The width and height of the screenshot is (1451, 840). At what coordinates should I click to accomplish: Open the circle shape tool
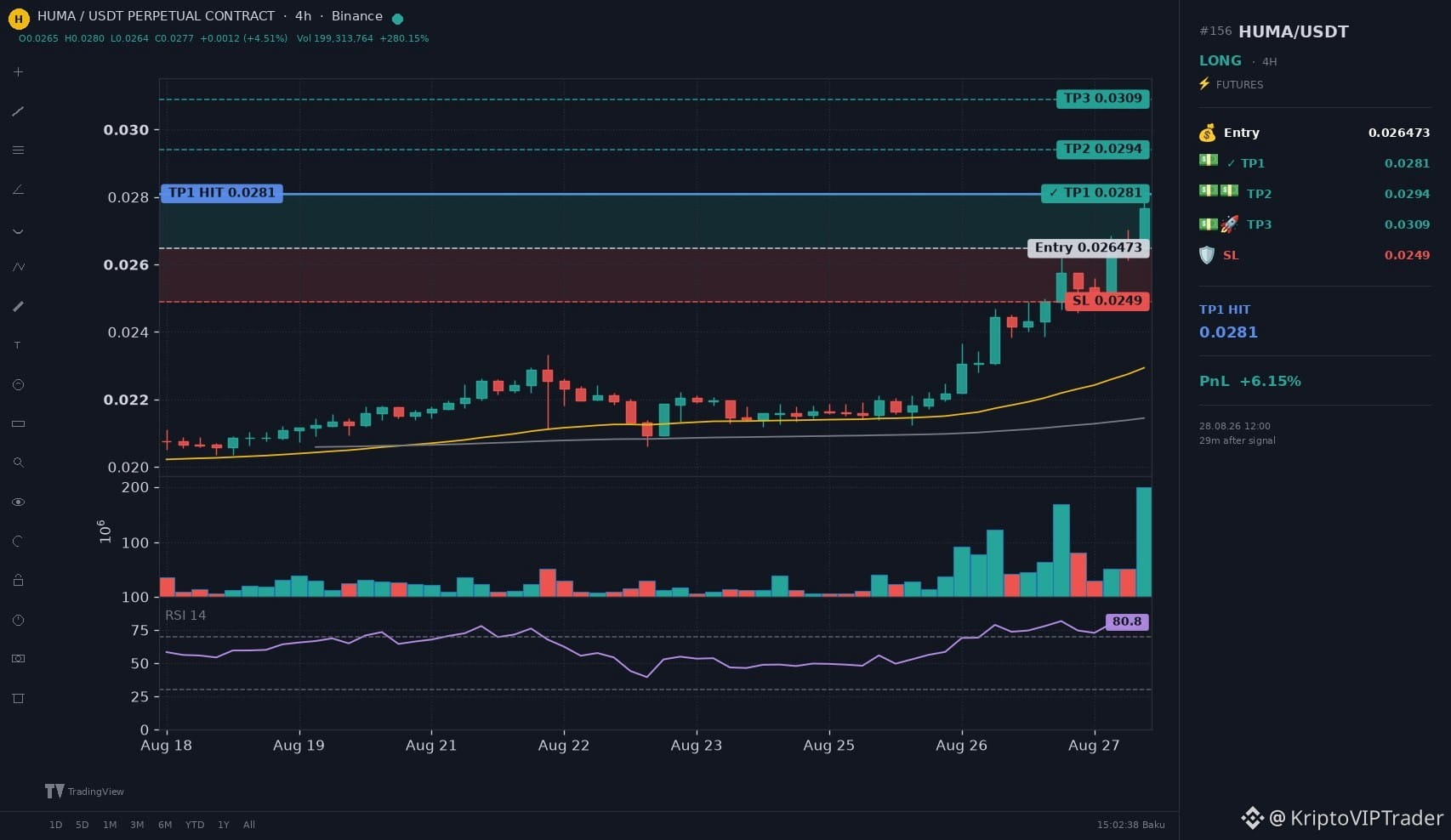(x=18, y=385)
